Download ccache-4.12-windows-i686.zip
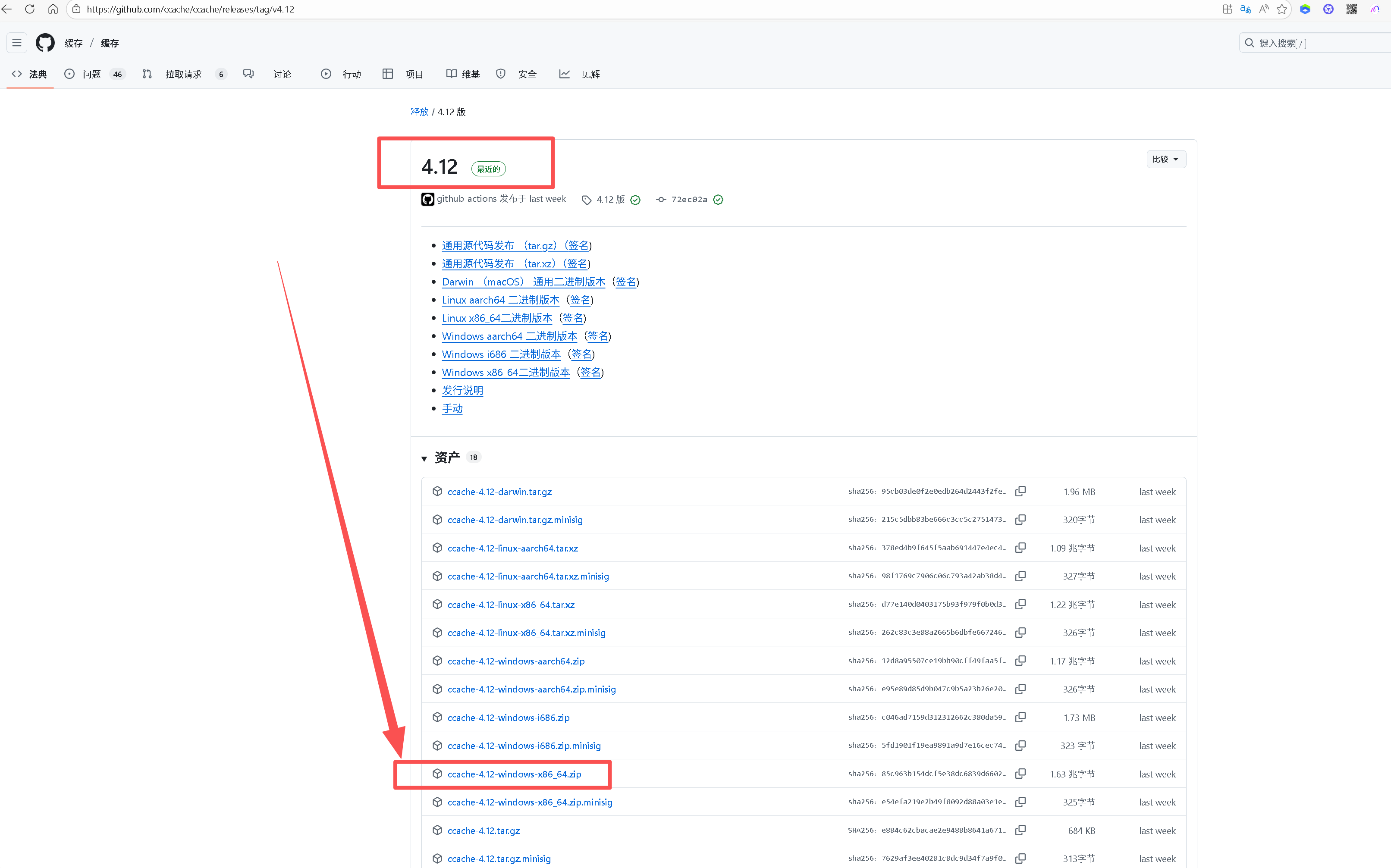 pyautogui.click(x=509, y=718)
